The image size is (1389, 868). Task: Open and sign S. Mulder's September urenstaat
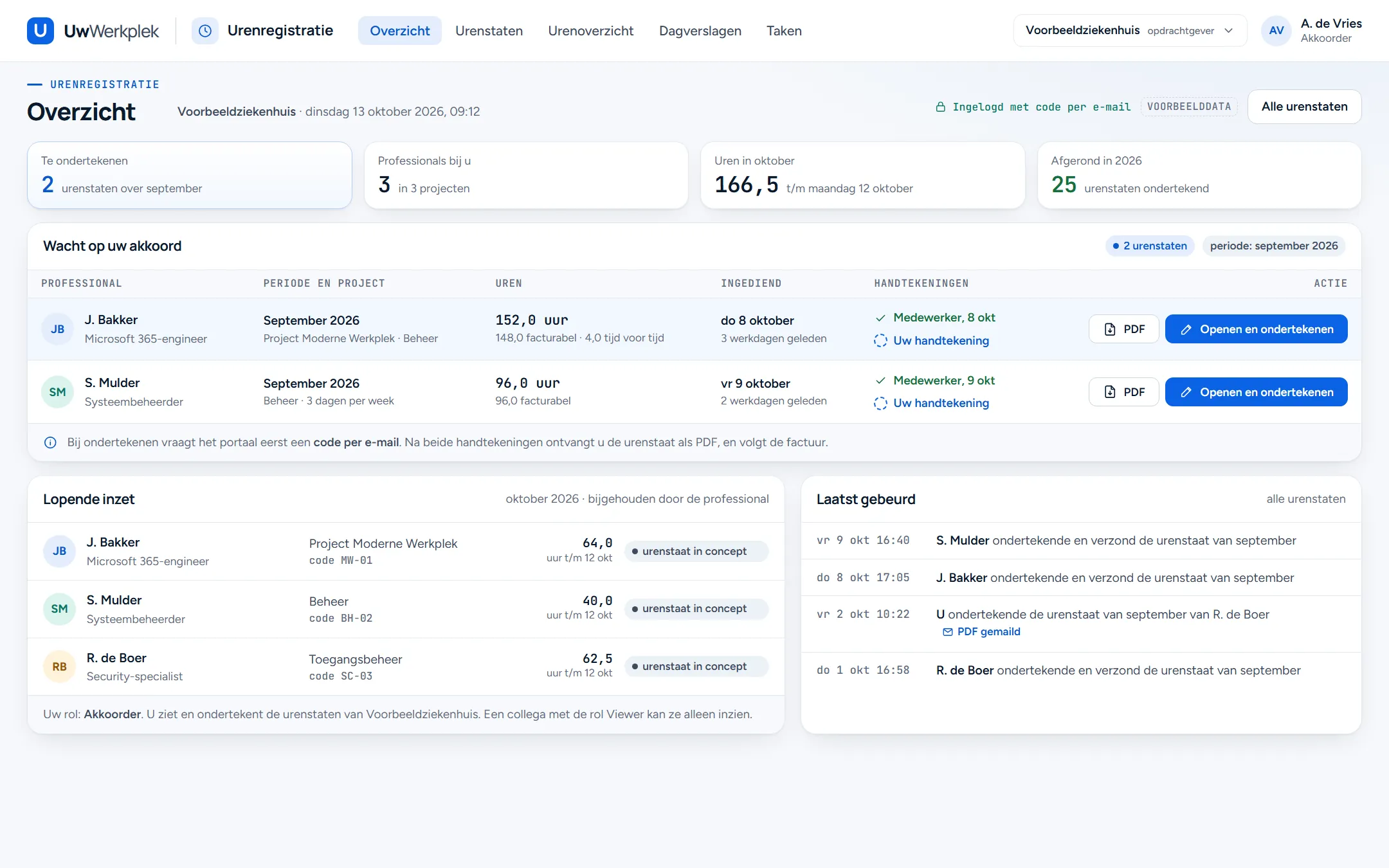[x=1256, y=392]
